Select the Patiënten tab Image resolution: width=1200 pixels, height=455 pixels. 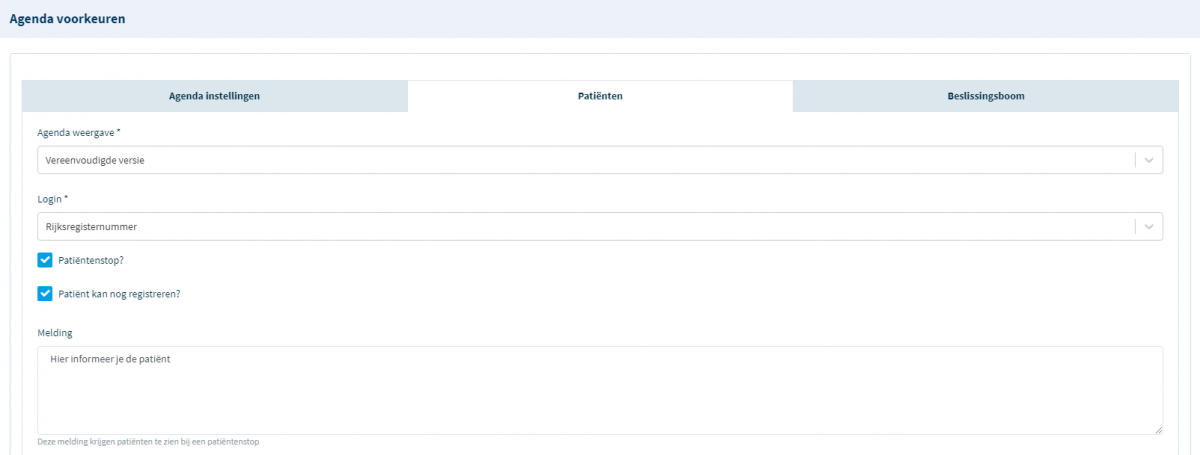(600, 96)
